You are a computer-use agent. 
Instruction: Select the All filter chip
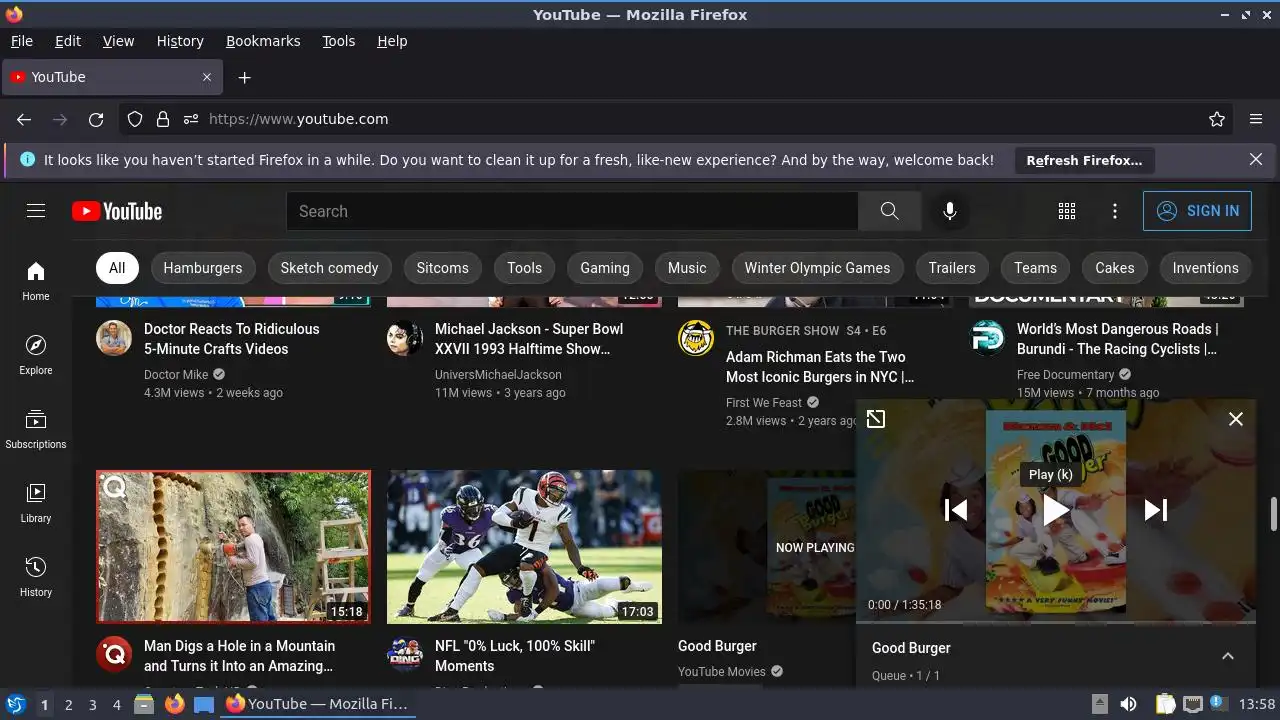[x=117, y=268]
